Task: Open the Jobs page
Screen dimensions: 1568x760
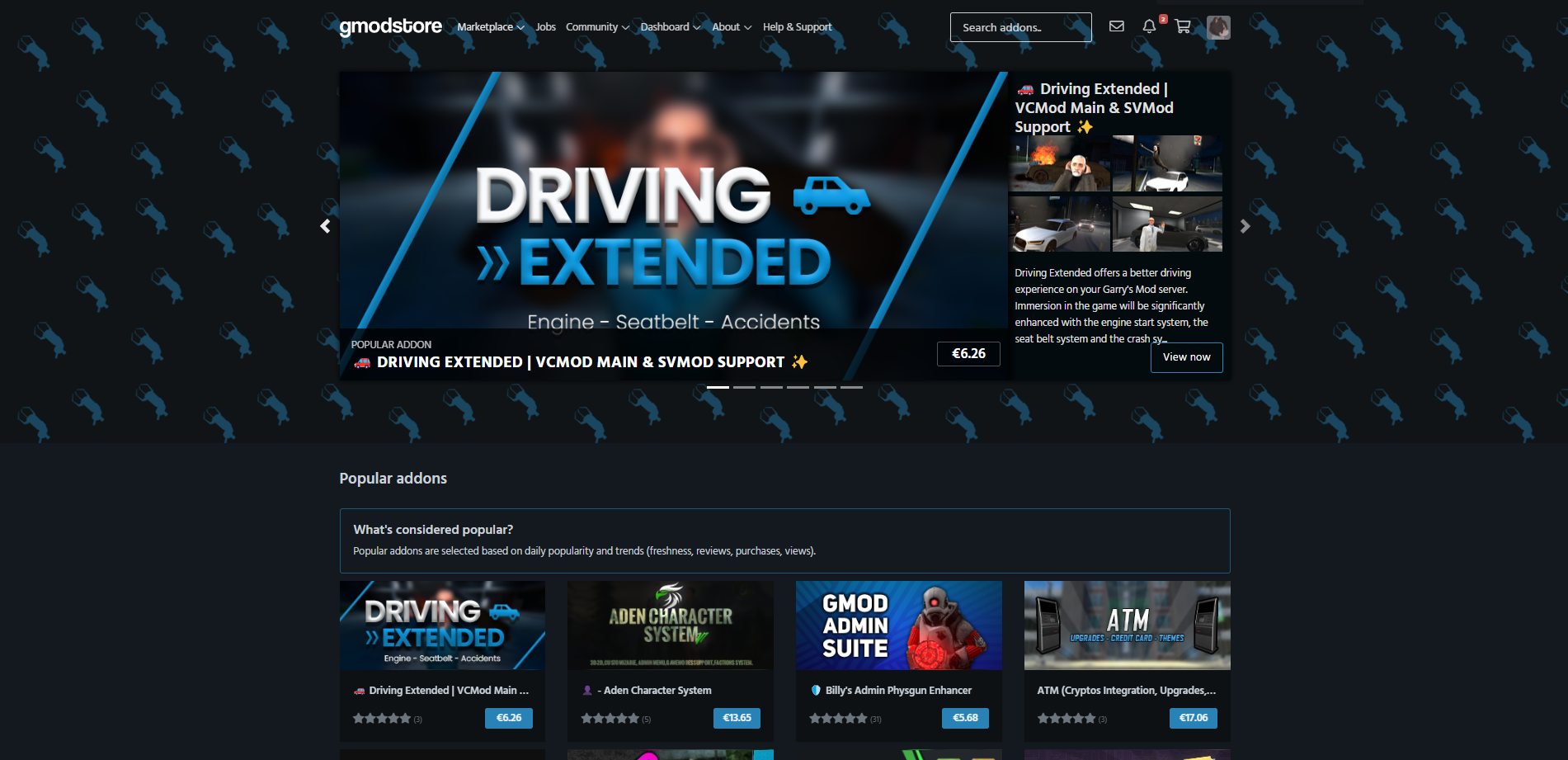Action: point(545,27)
